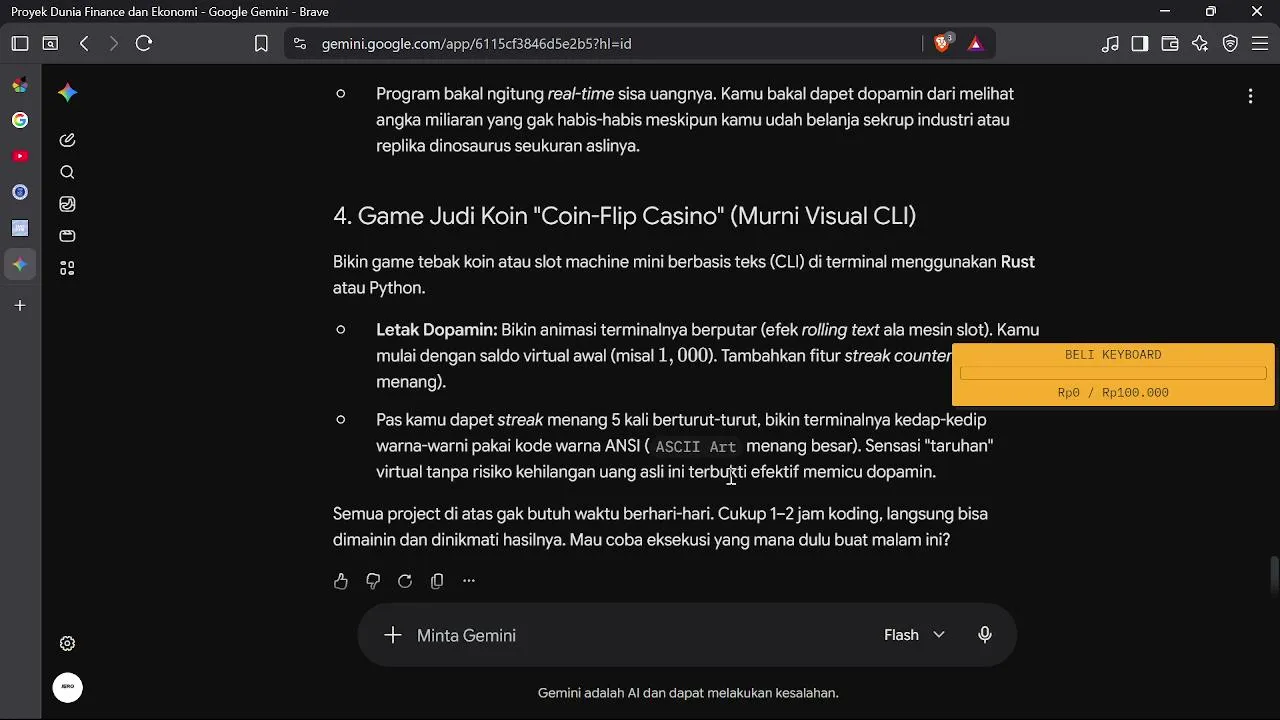Switch to the colorful palette vertical tab
This screenshot has width=1280, height=720.
pyautogui.click(x=20, y=85)
